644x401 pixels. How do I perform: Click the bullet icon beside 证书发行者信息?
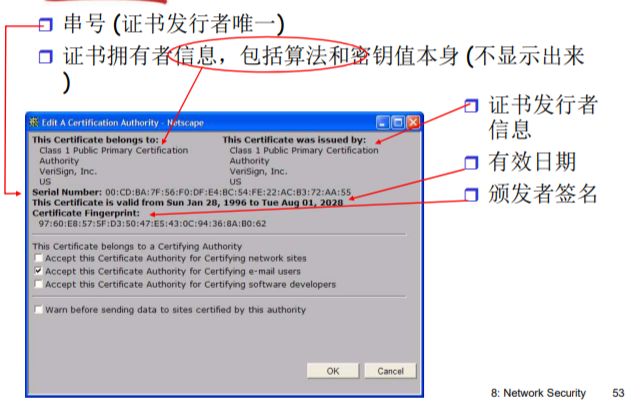[x=472, y=106]
